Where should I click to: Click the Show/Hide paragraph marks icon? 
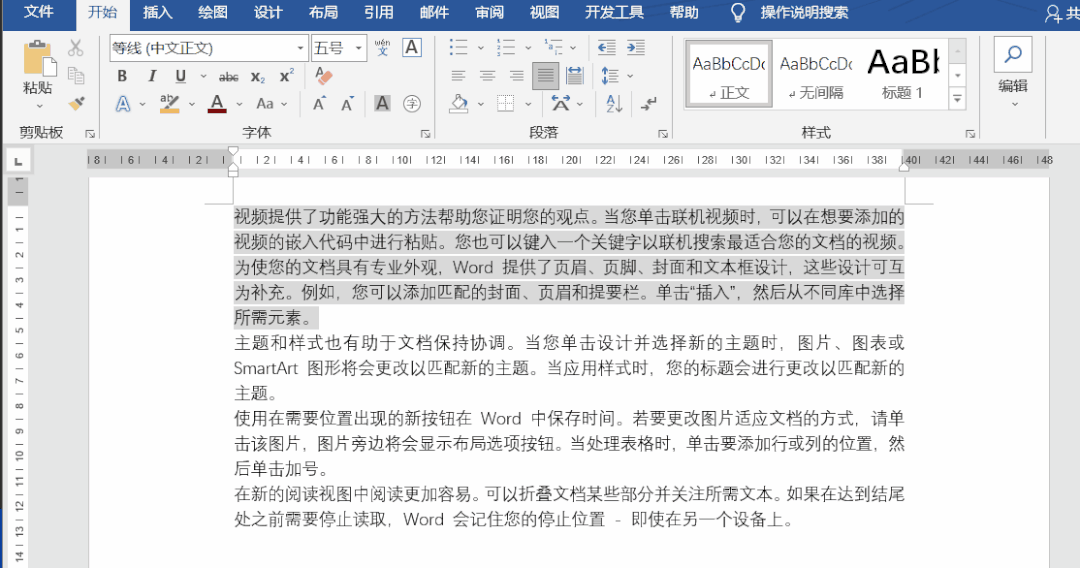point(649,103)
